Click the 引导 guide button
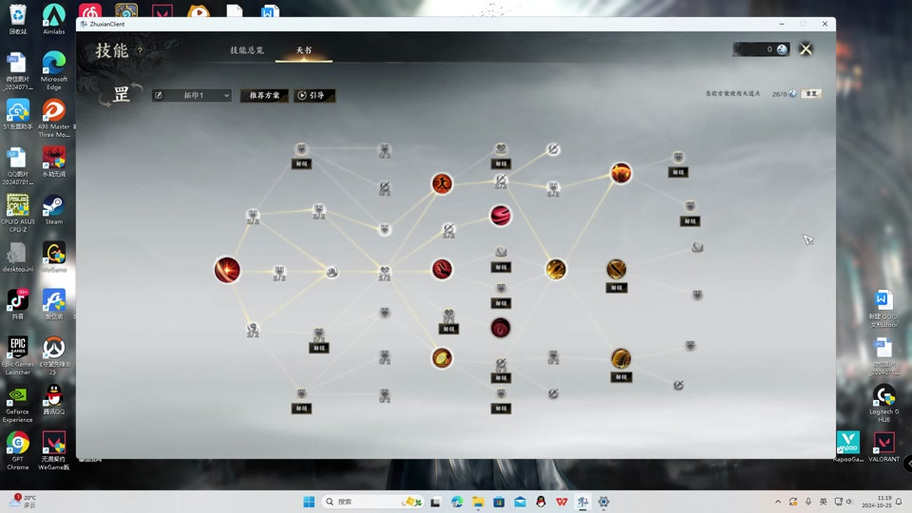Screen dimensions: 912x513 [314, 96]
